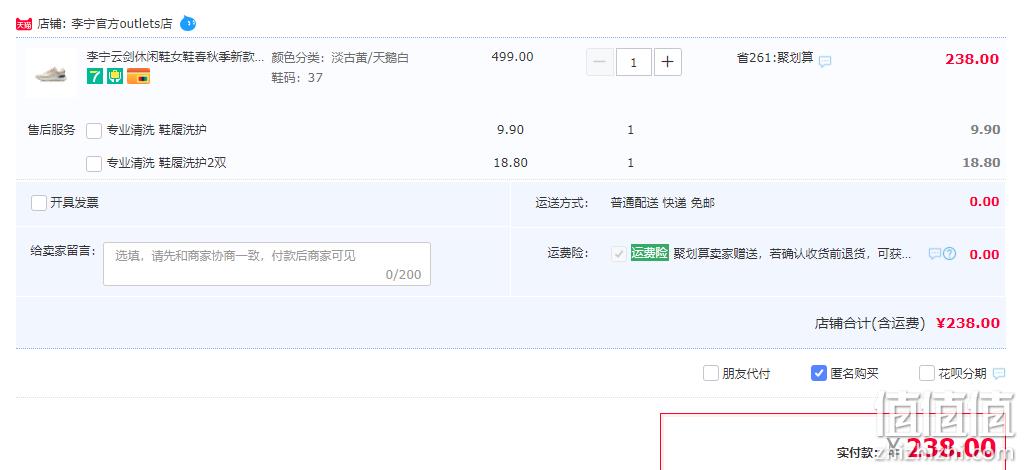Click the 店铺合计(含运费) ¥238.00 total
This screenshot has height=470, width=1024.
907,322
